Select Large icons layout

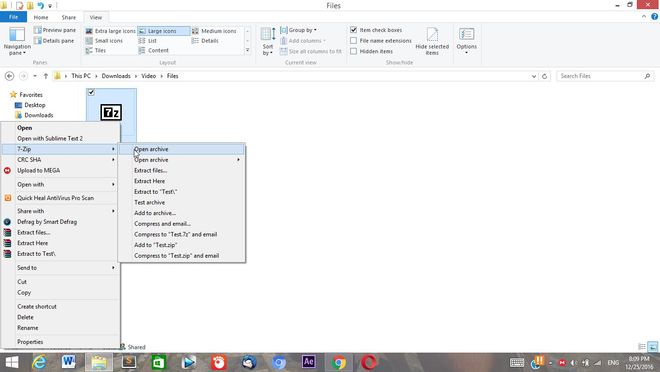tap(163, 31)
